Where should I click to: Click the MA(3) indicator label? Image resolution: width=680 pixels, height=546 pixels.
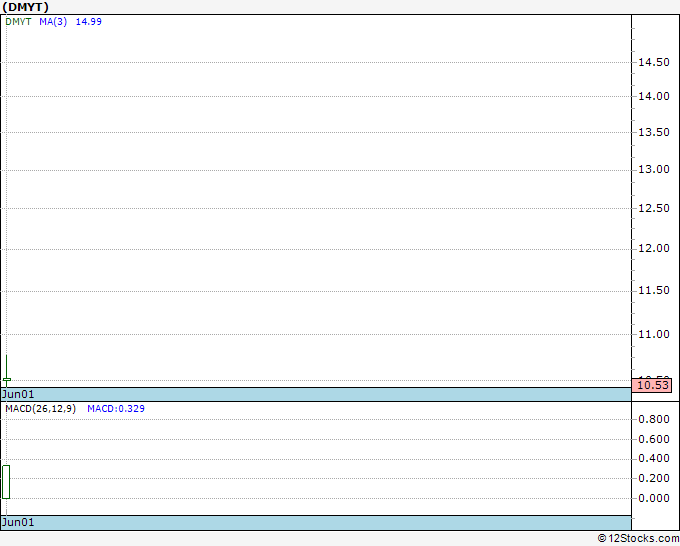[53, 22]
